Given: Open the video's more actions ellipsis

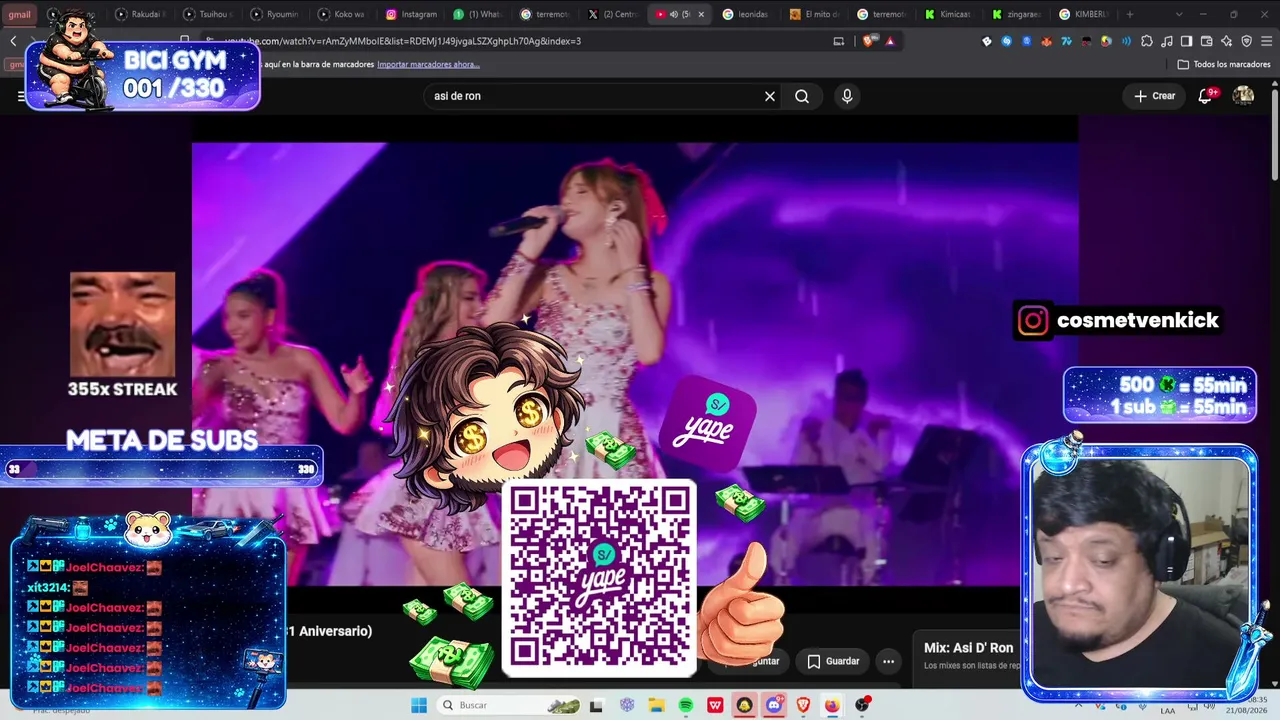Looking at the screenshot, I should 888,661.
